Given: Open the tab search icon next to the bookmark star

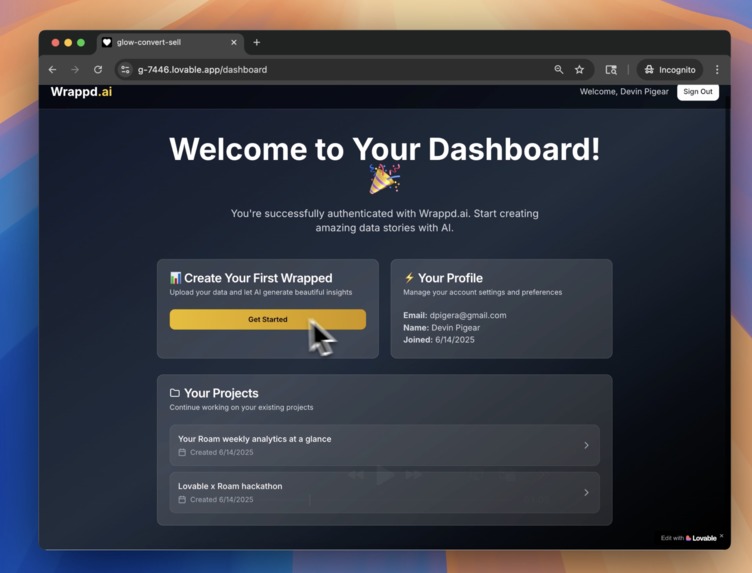Looking at the screenshot, I should click(611, 70).
